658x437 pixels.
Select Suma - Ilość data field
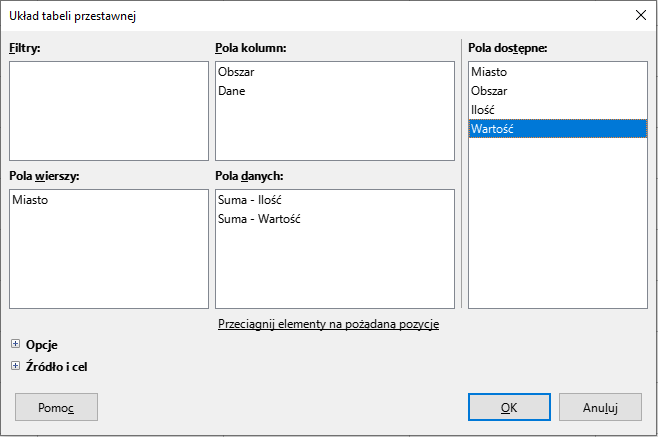coord(250,200)
